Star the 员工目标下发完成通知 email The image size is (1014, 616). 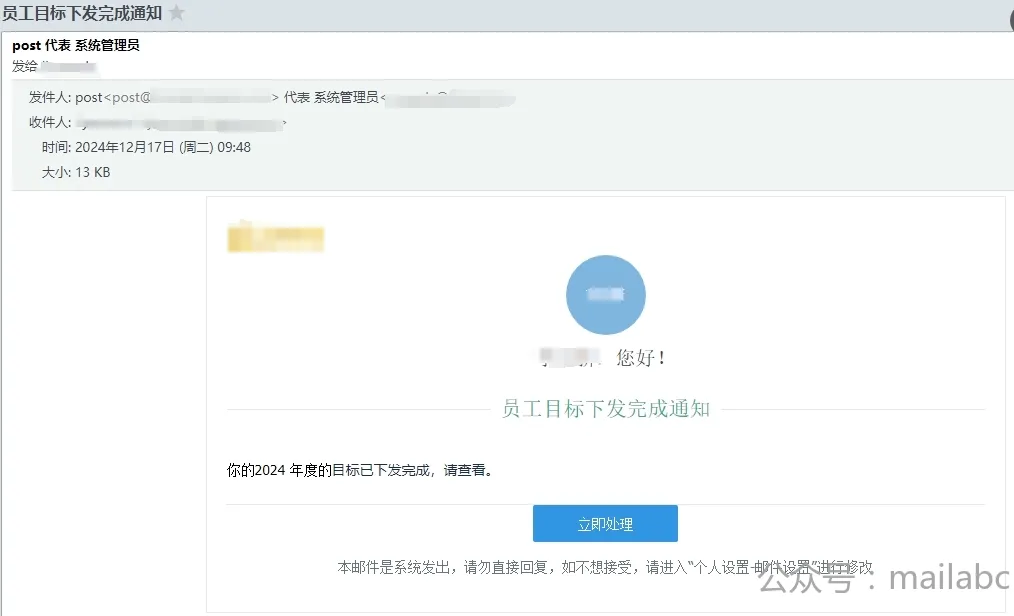177,12
